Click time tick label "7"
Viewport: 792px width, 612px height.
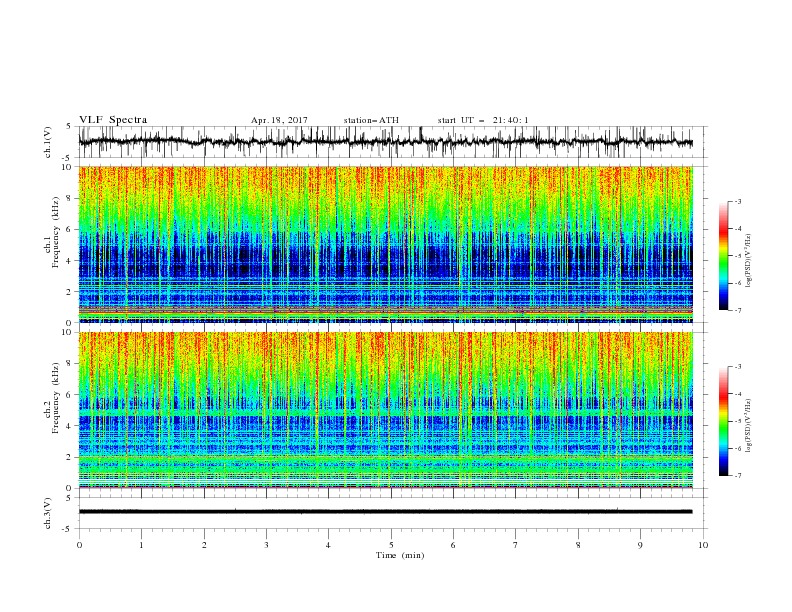516,545
